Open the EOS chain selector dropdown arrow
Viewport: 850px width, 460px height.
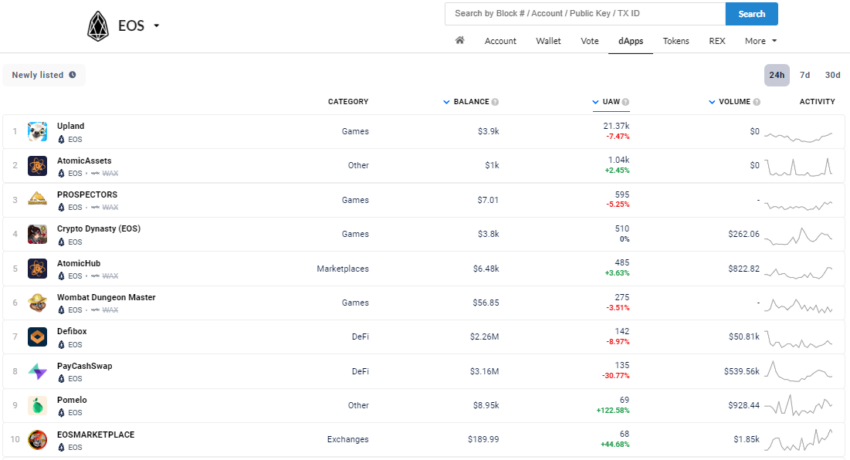pyautogui.click(x=156, y=25)
